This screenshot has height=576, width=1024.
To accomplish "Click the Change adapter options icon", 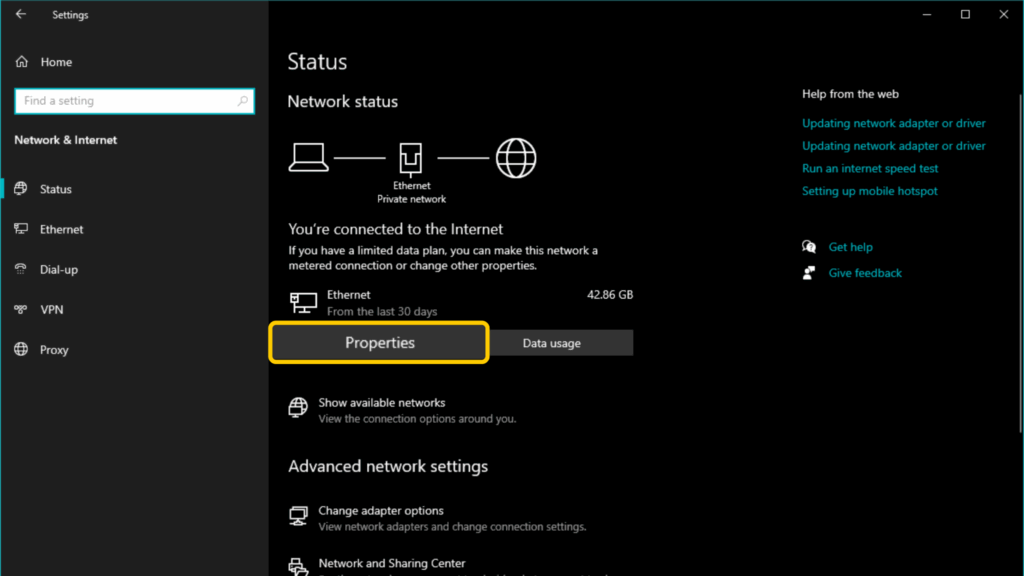I will pyautogui.click(x=298, y=515).
